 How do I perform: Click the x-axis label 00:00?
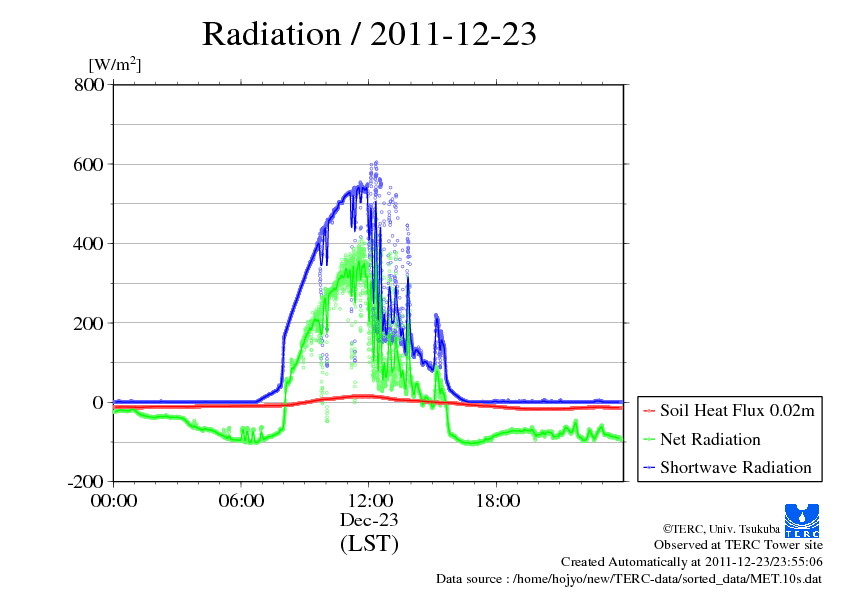coord(114,501)
